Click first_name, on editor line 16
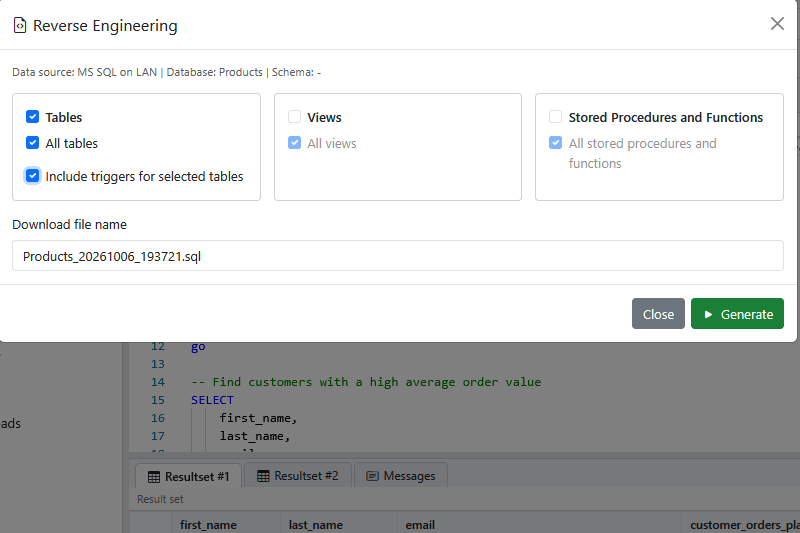Screen dimensions: 800x533 click(258, 418)
